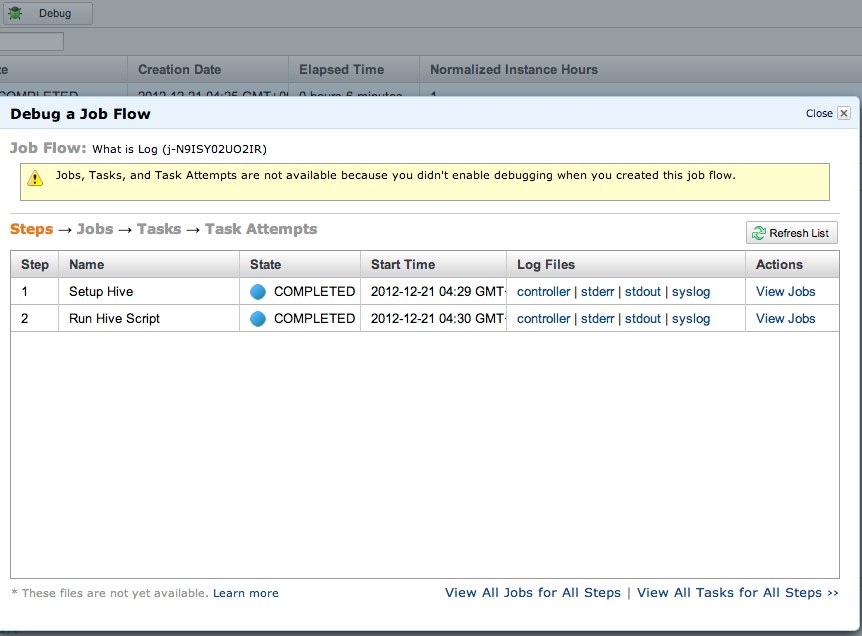This screenshot has height=636, width=862.
Task: Click the Start Time column header
Action: (x=403, y=265)
